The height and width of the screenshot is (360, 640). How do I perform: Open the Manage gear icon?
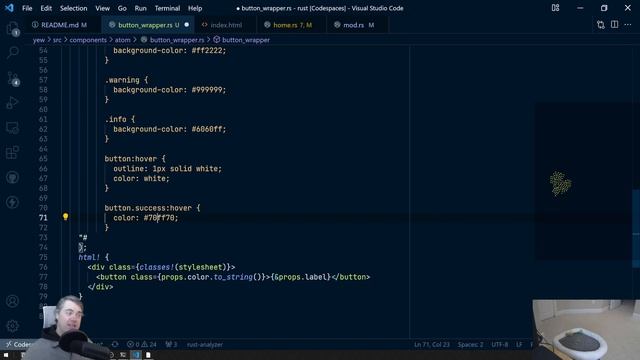[13, 326]
